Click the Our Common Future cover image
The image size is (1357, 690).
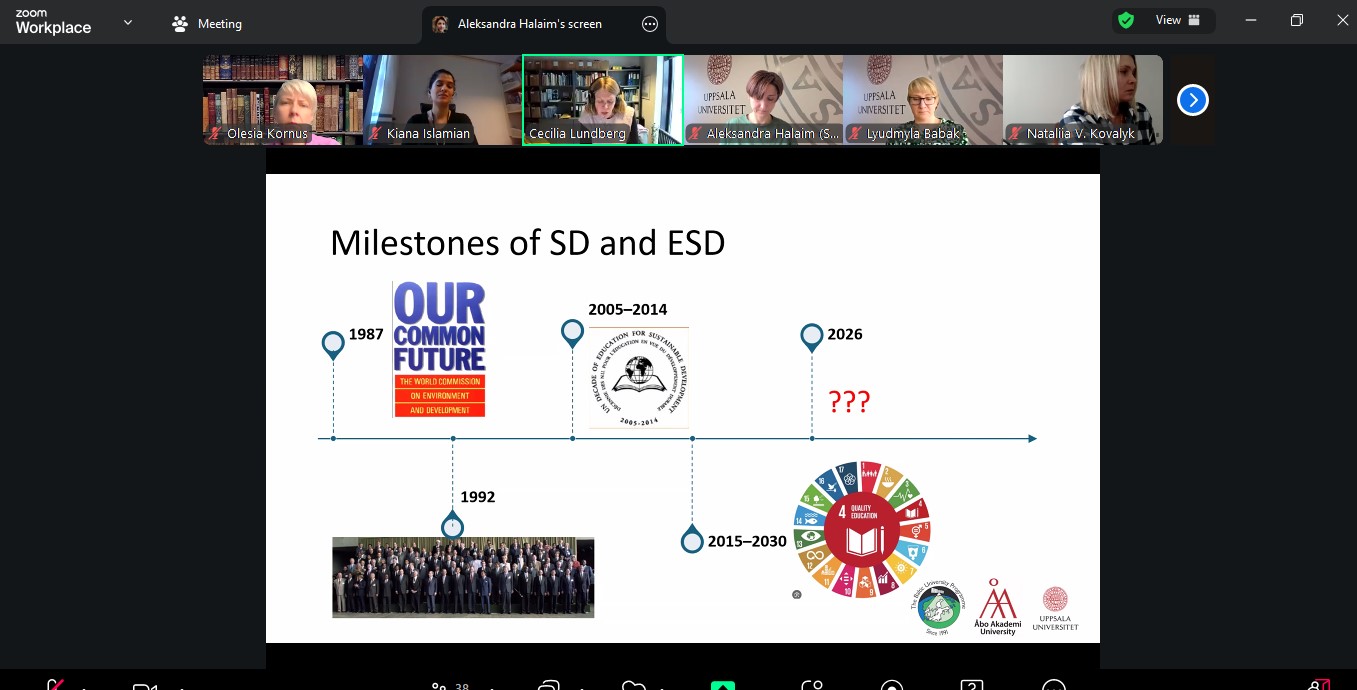[439, 349]
